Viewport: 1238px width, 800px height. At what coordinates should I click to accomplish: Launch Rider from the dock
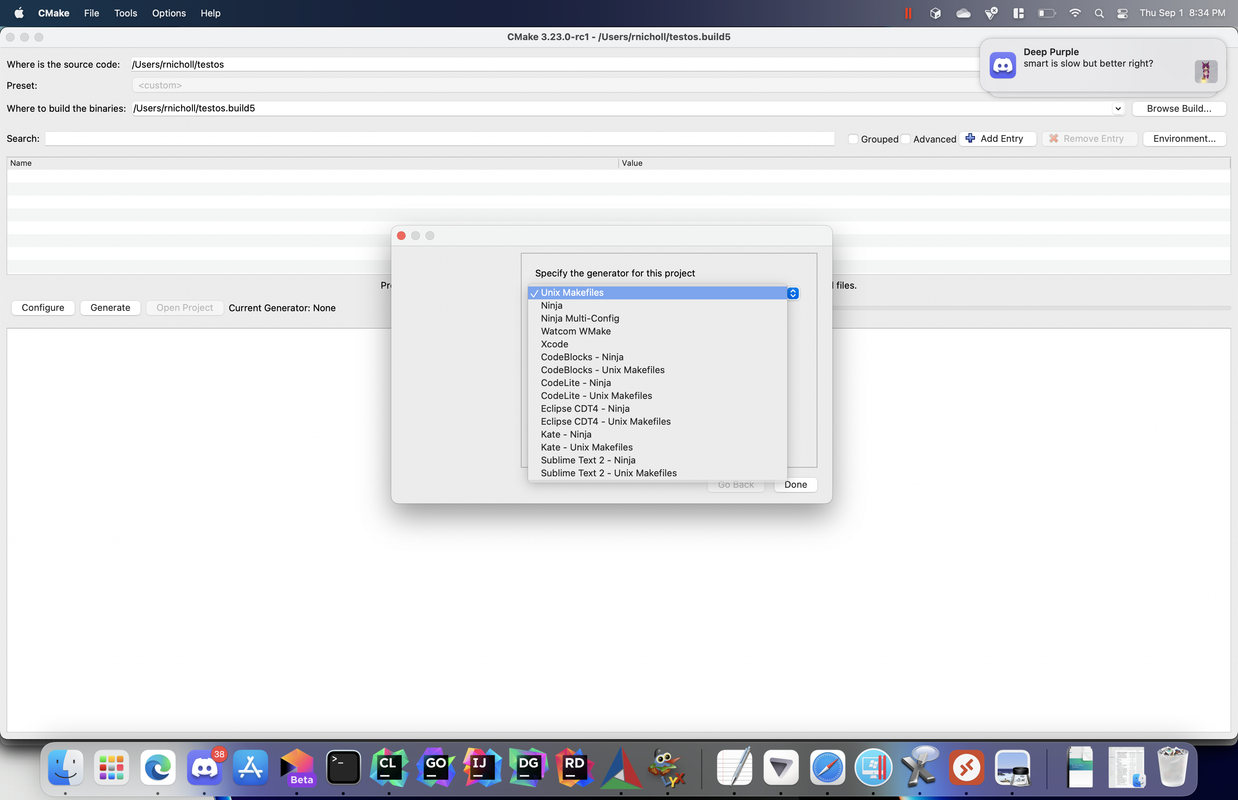(574, 768)
